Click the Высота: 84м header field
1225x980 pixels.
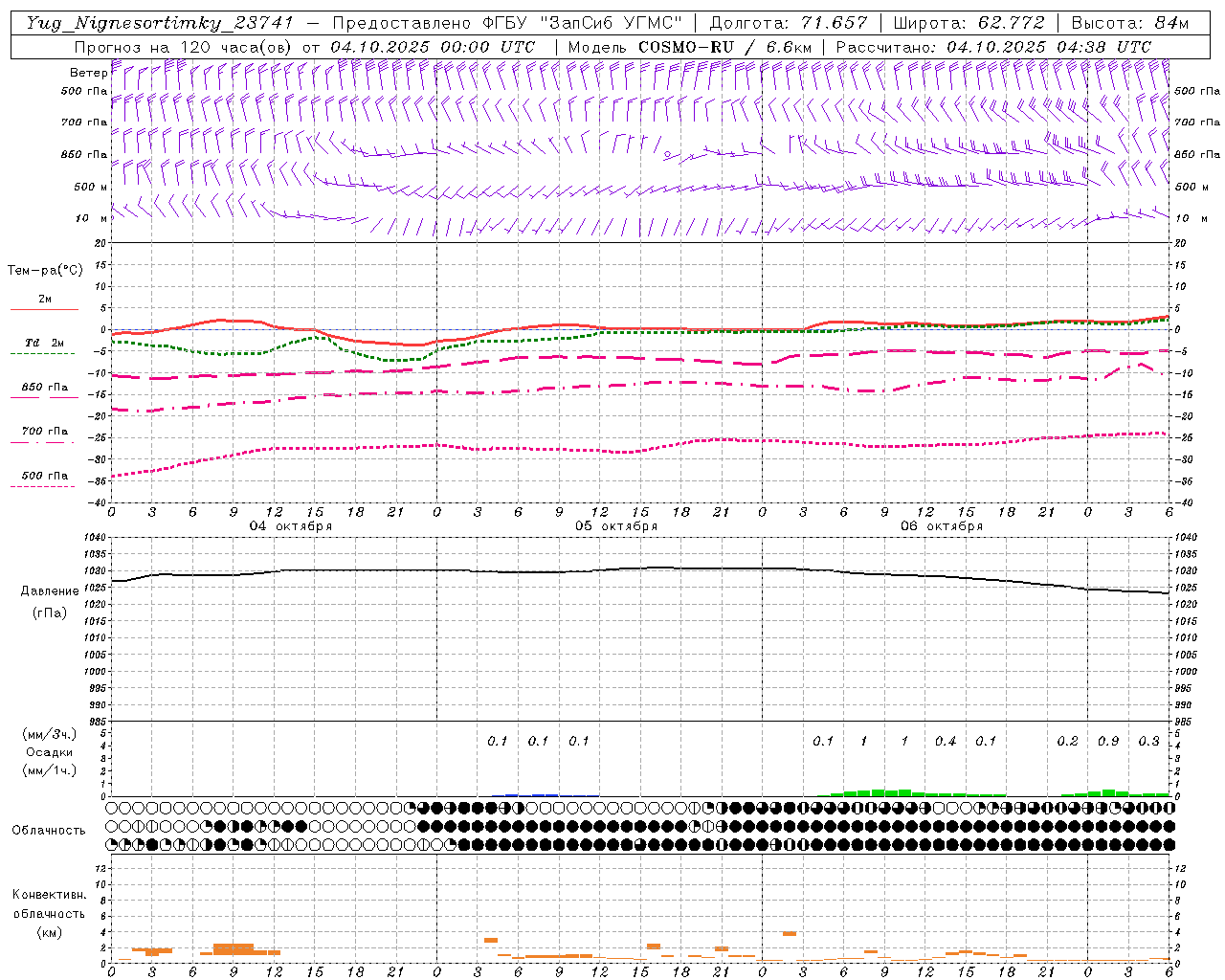pyautogui.click(x=1129, y=24)
